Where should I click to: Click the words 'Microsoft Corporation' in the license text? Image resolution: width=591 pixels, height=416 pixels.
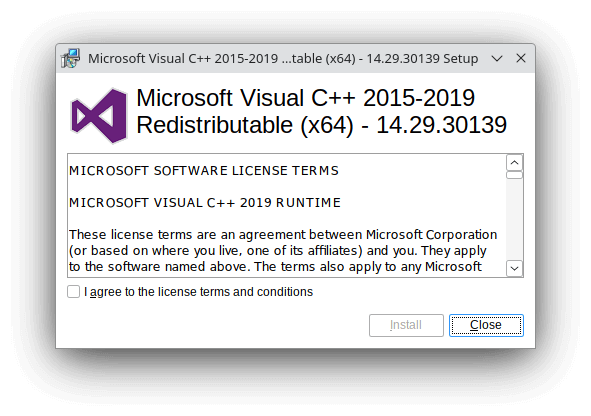pyautogui.click(x=431, y=235)
